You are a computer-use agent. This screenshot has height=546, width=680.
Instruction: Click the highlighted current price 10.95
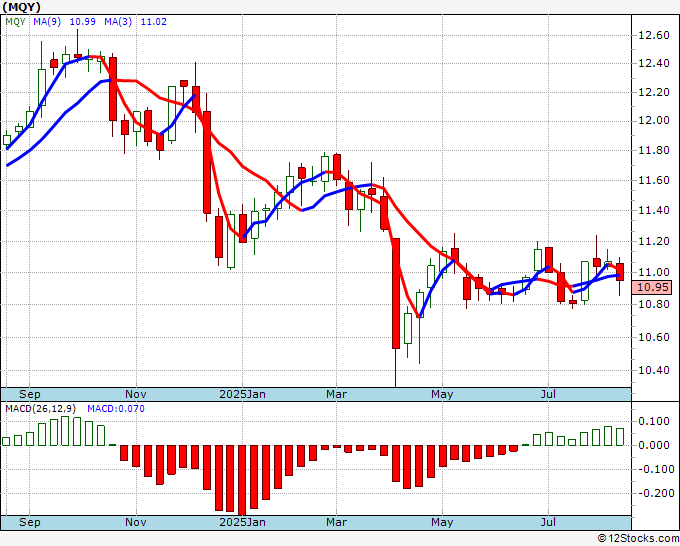[x=652, y=287]
